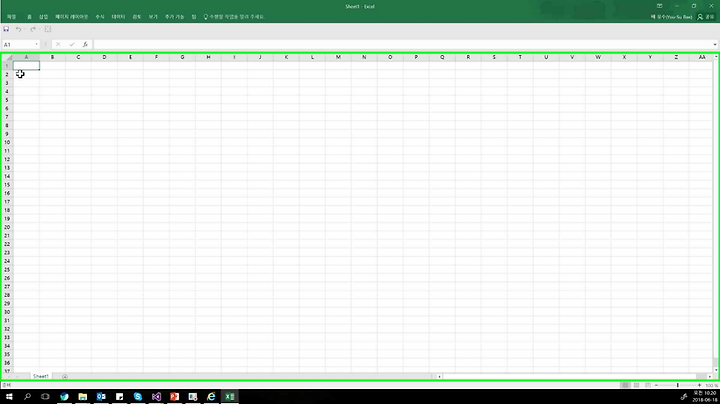Switch to Normal view in status bar
Image resolution: width=720 pixels, height=404 pixels.
tap(625, 385)
